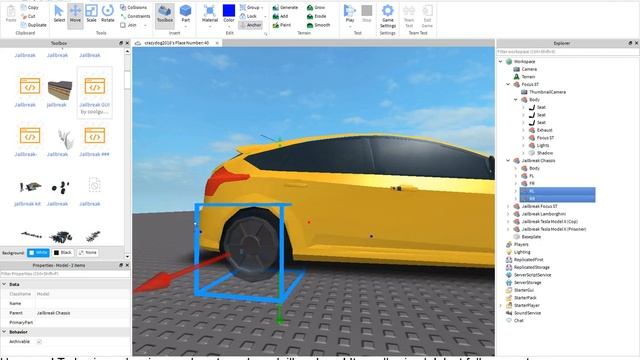The height and width of the screenshot is (360, 640).
Task: Set toolbox background to None
Action: [88, 253]
